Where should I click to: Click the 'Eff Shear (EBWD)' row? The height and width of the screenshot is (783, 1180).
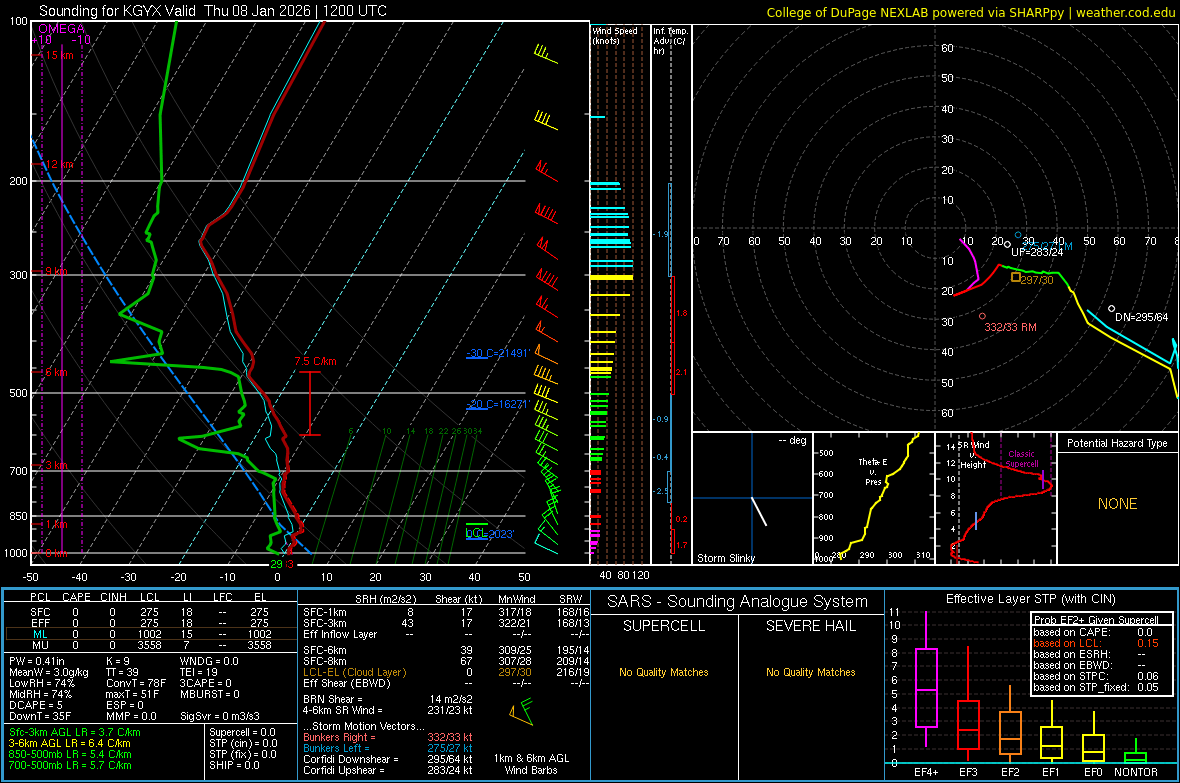(446, 683)
